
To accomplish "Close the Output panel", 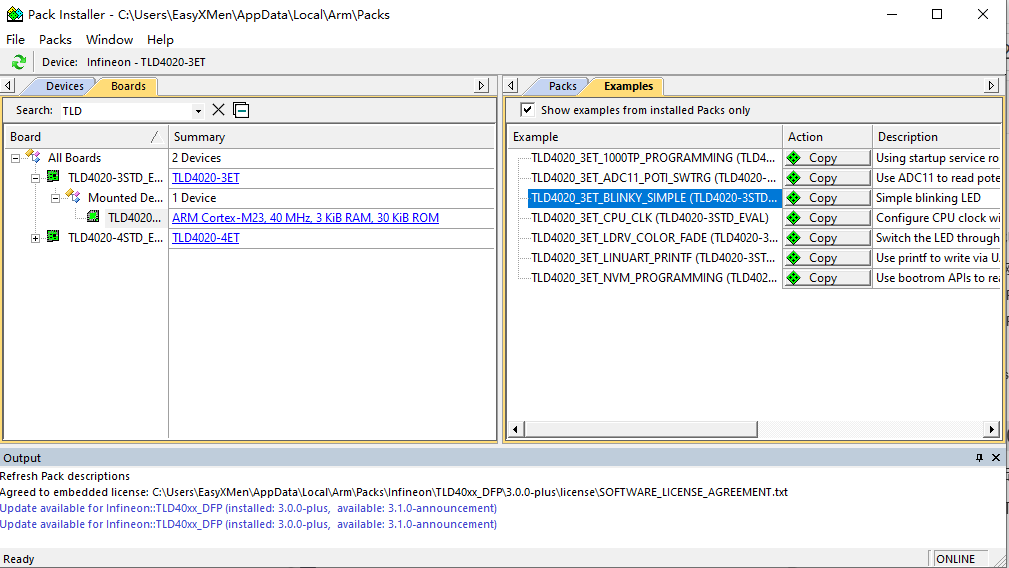I will 995,457.
